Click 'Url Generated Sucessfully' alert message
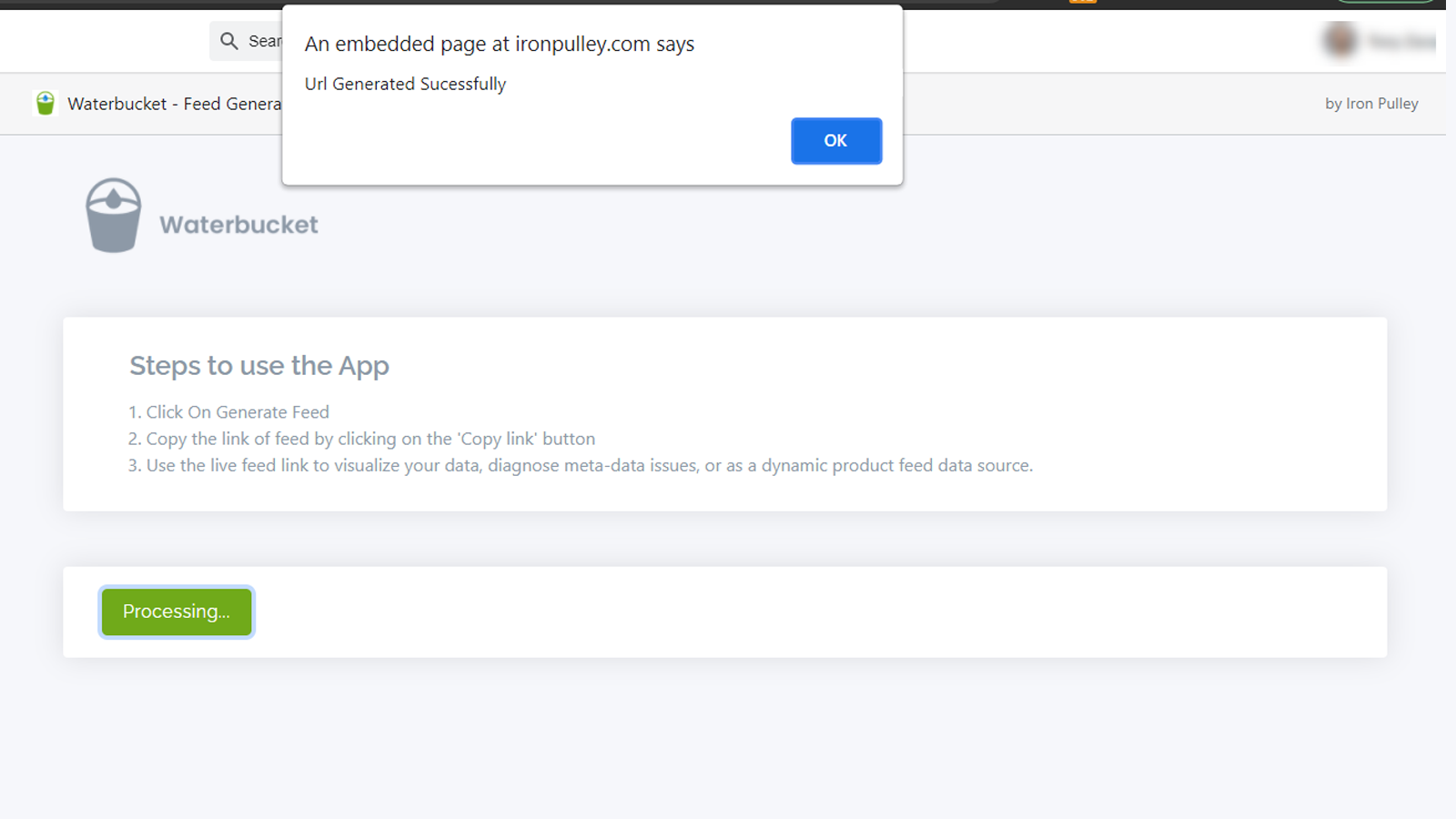Viewport: 1456px width, 819px height. click(405, 84)
